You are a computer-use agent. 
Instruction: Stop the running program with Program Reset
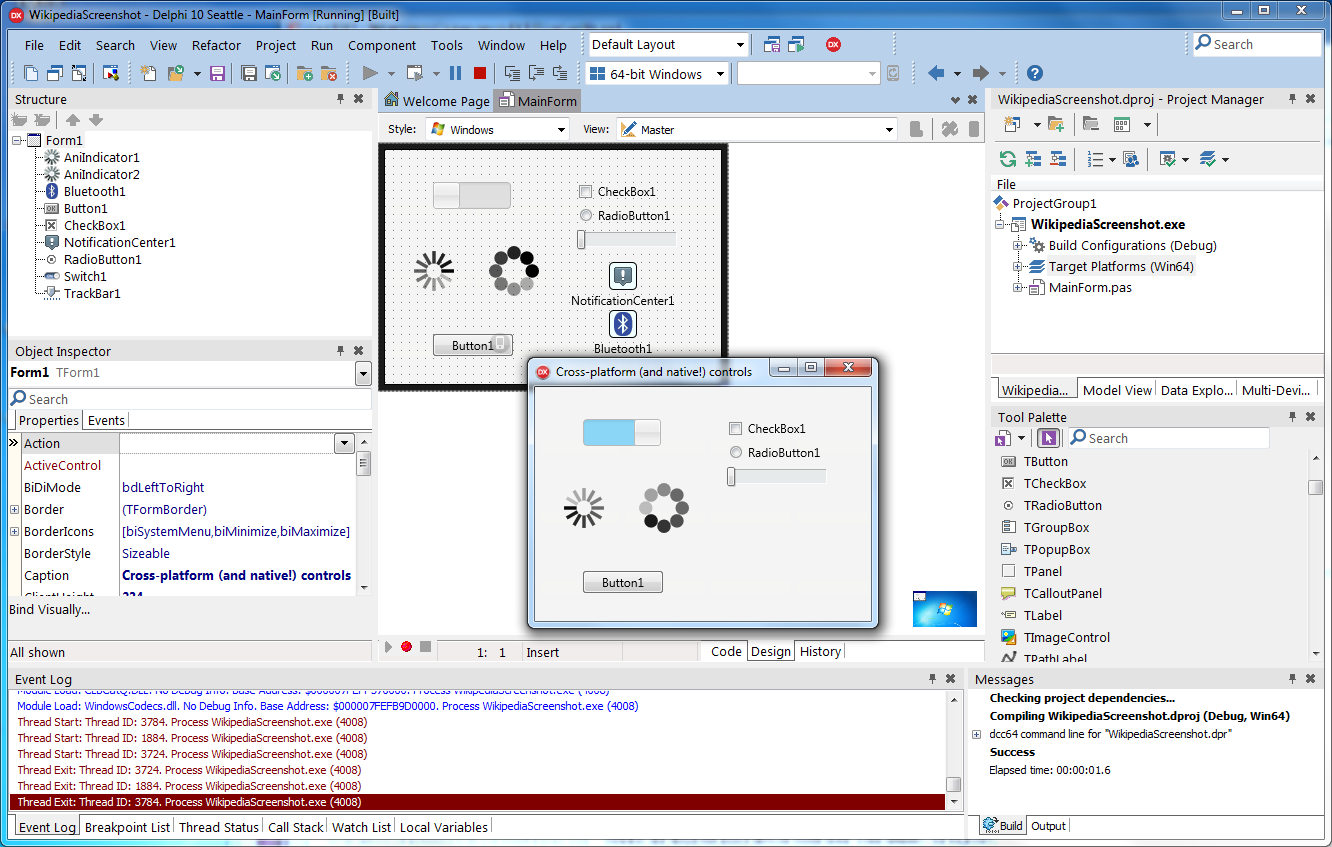point(481,72)
